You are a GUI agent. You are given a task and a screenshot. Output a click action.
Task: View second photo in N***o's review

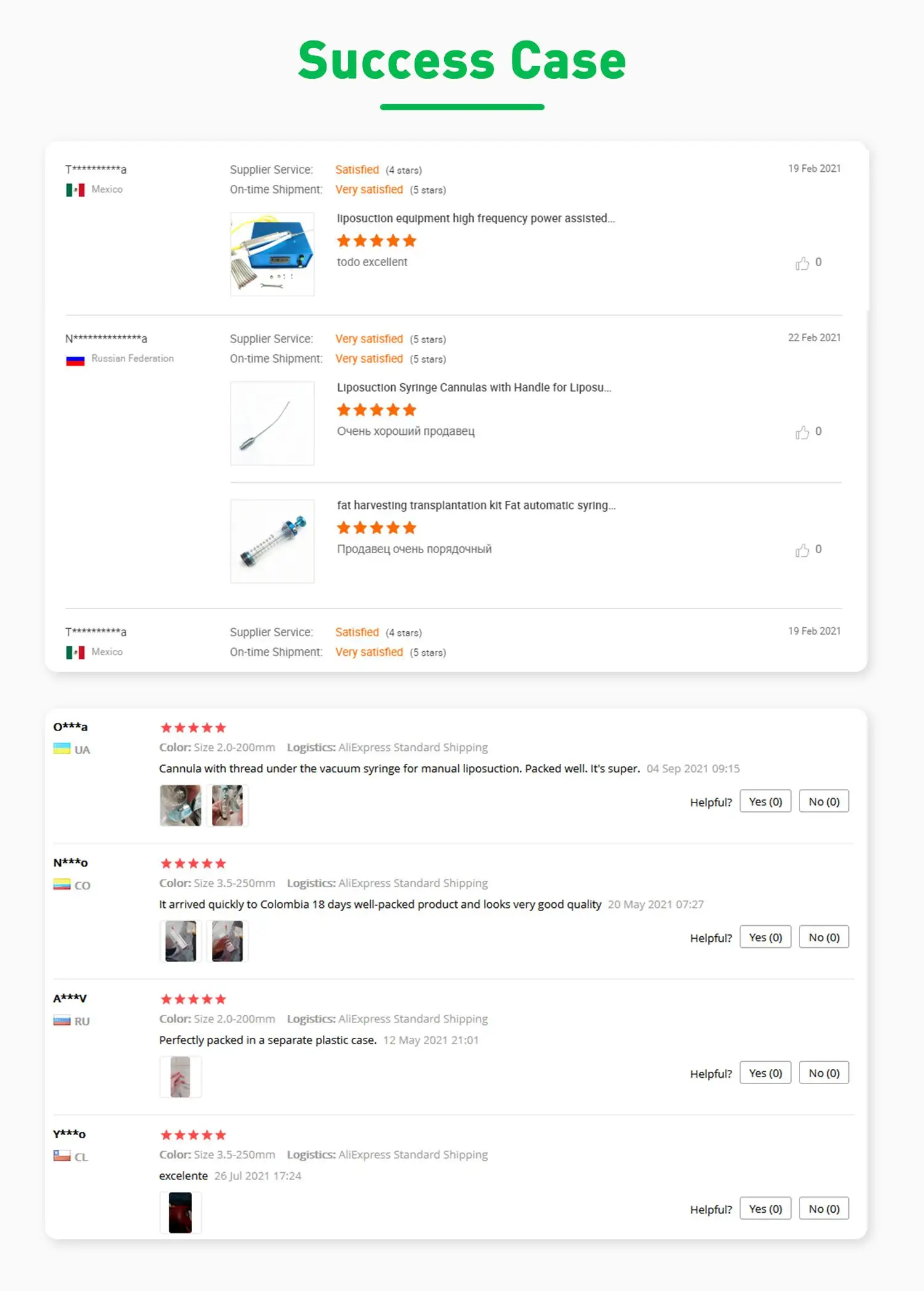click(227, 941)
